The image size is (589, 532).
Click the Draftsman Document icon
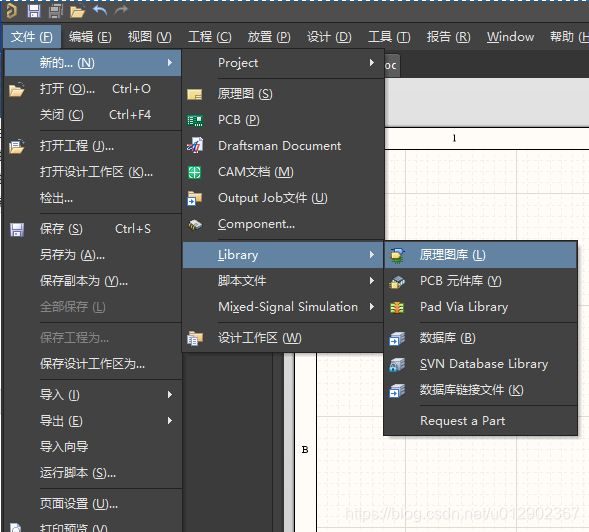[195, 146]
